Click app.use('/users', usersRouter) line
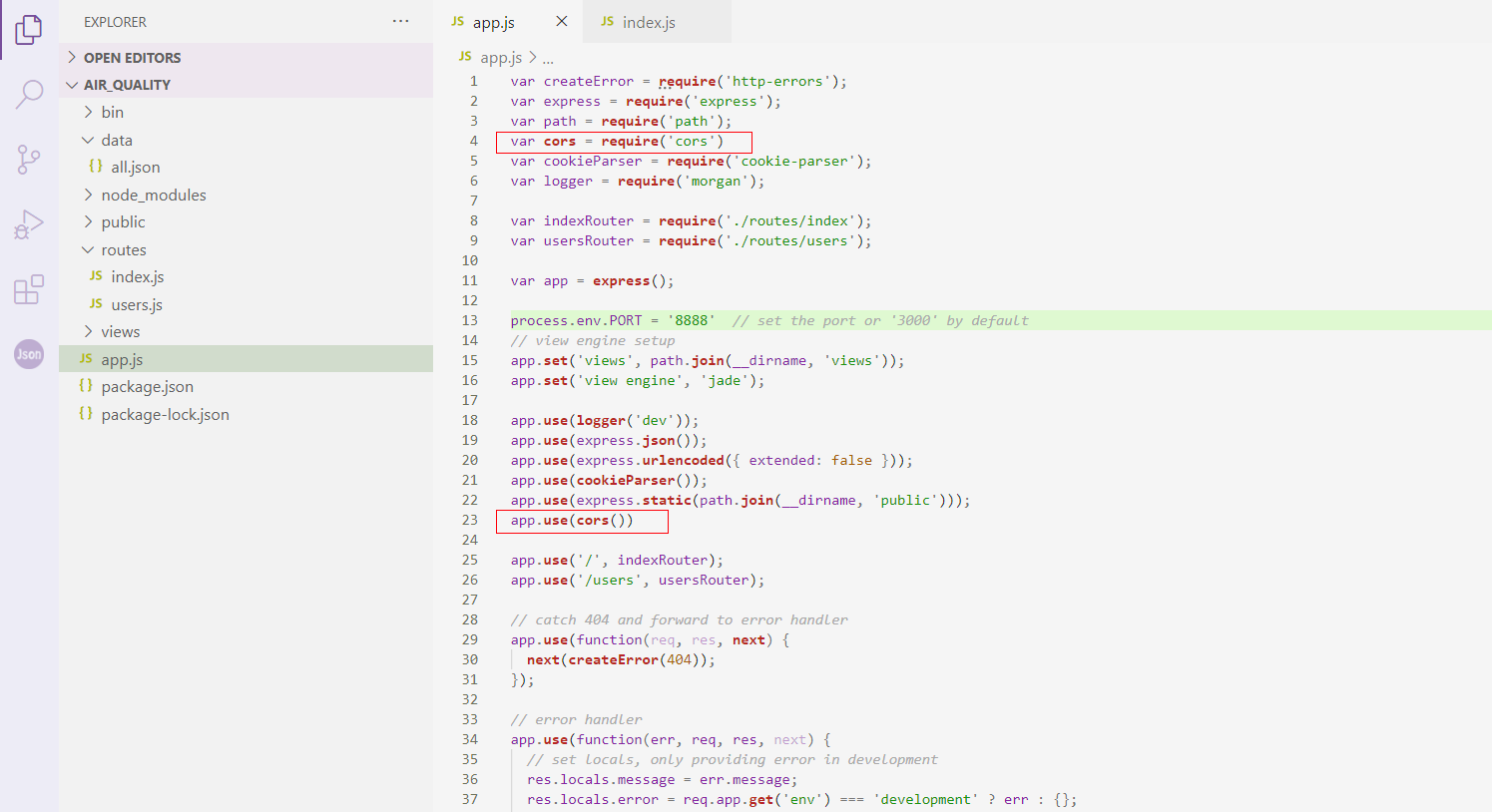 (638, 580)
